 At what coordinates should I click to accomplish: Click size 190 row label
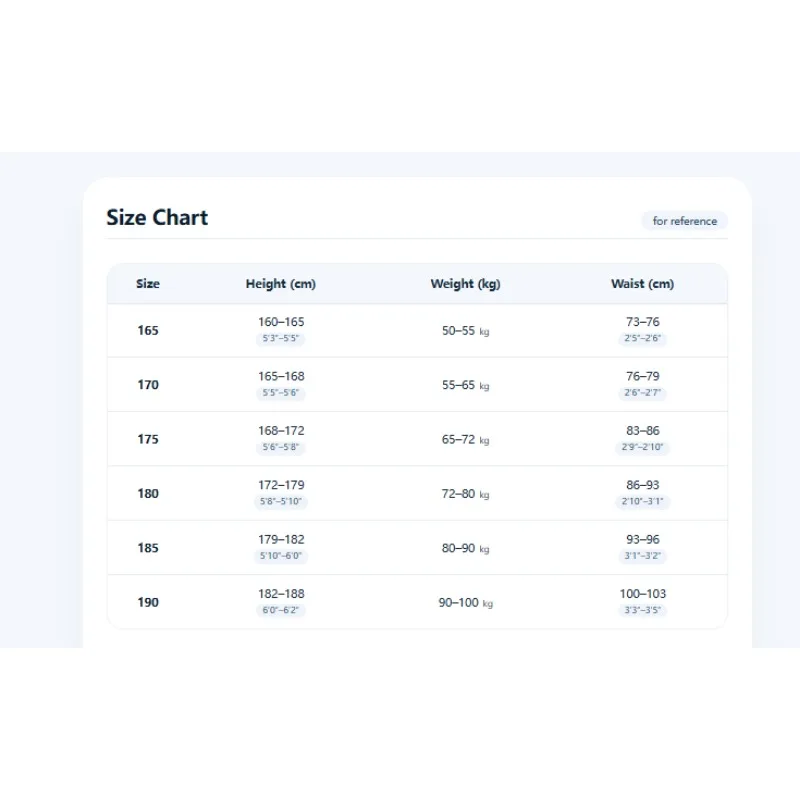click(148, 602)
